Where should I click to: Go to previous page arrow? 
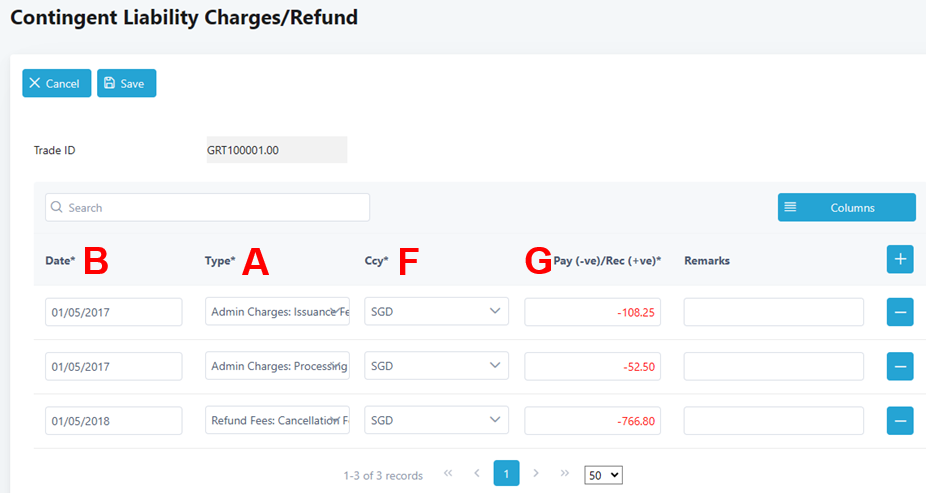pos(477,473)
